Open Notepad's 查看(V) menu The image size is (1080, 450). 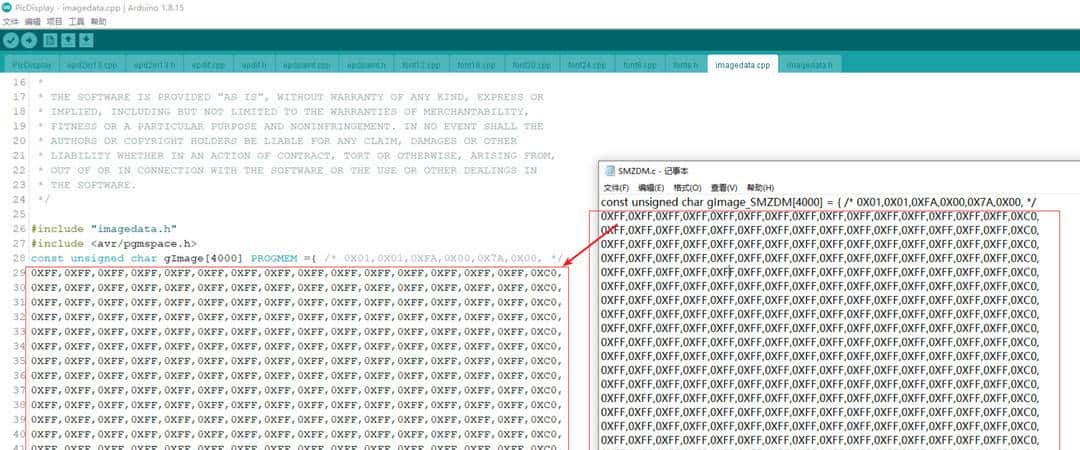723,187
